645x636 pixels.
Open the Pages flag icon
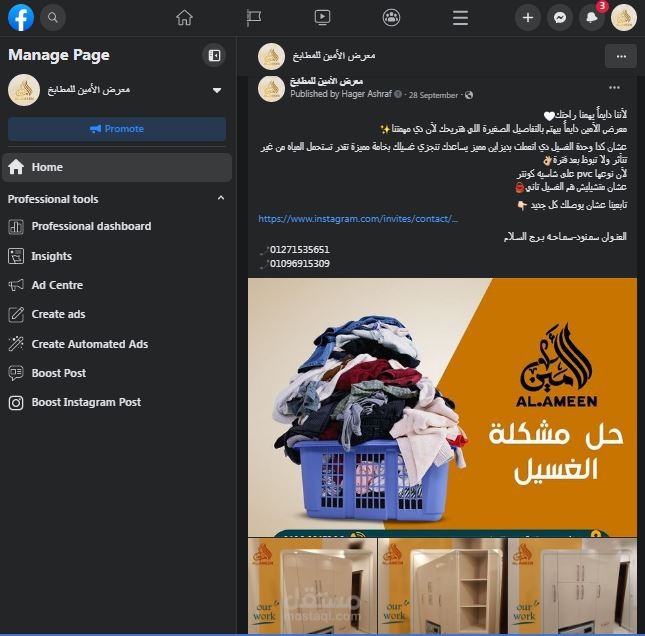(253, 18)
